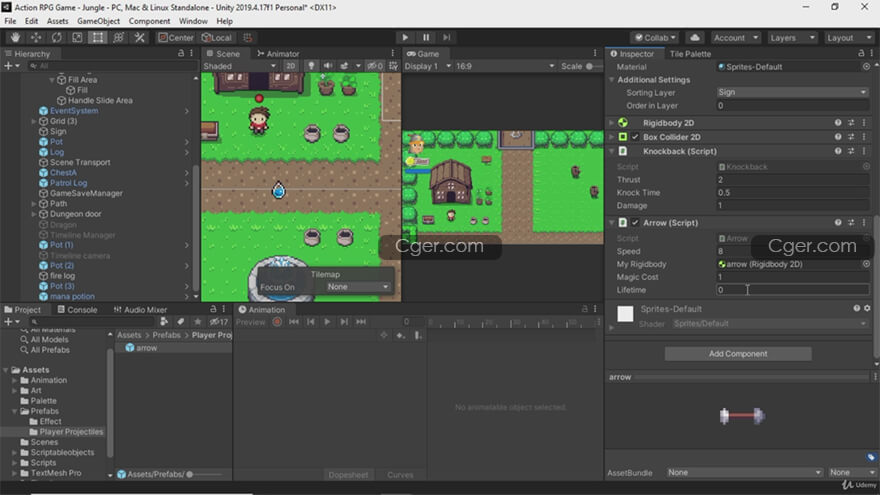This screenshot has height=495, width=880.
Task: Click the Step frame button
Action: point(447,38)
